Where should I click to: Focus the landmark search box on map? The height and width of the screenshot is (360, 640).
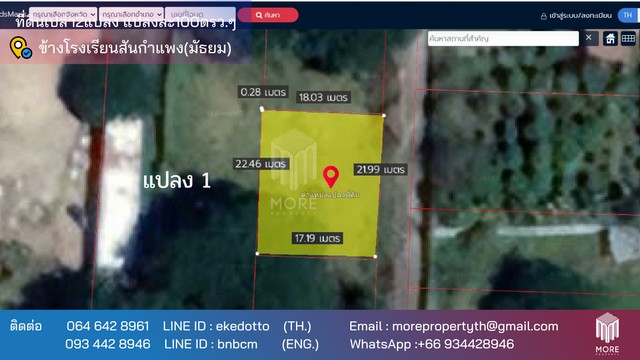503,38
